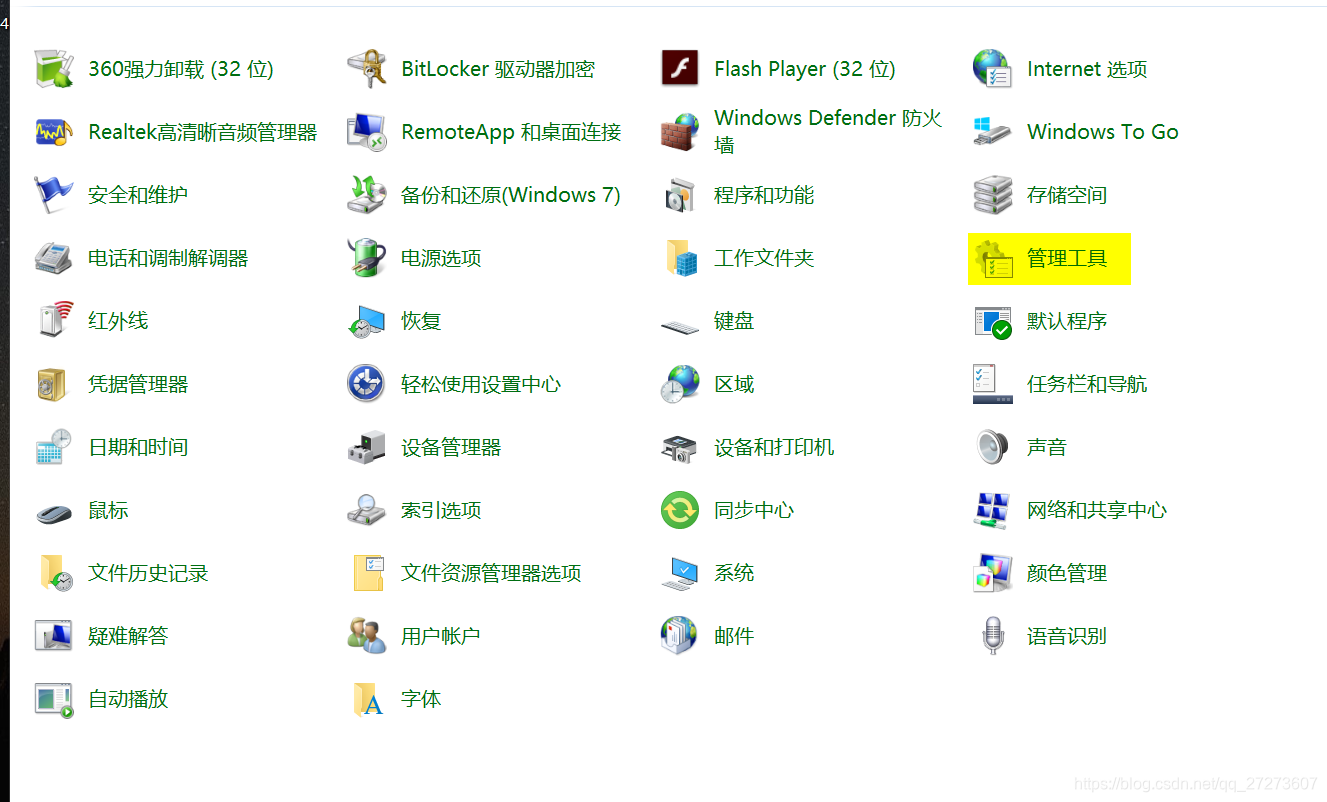This screenshot has height=802, width=1327.
Task: Click the Internet 选项 link text
Action: (x=1087, y=69)
